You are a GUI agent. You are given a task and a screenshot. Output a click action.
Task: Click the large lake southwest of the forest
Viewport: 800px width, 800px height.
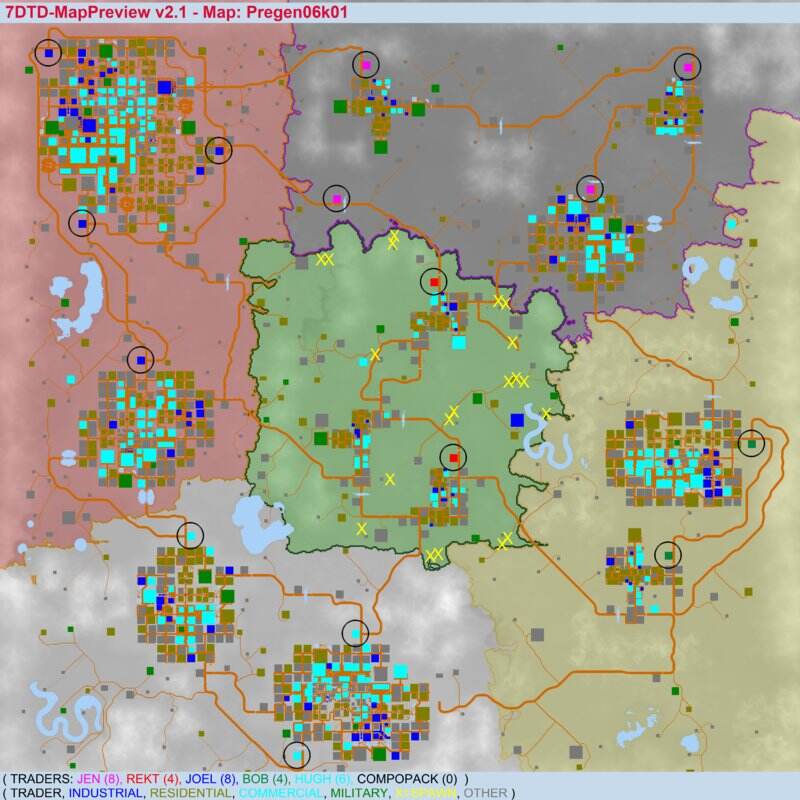[254, 522]
